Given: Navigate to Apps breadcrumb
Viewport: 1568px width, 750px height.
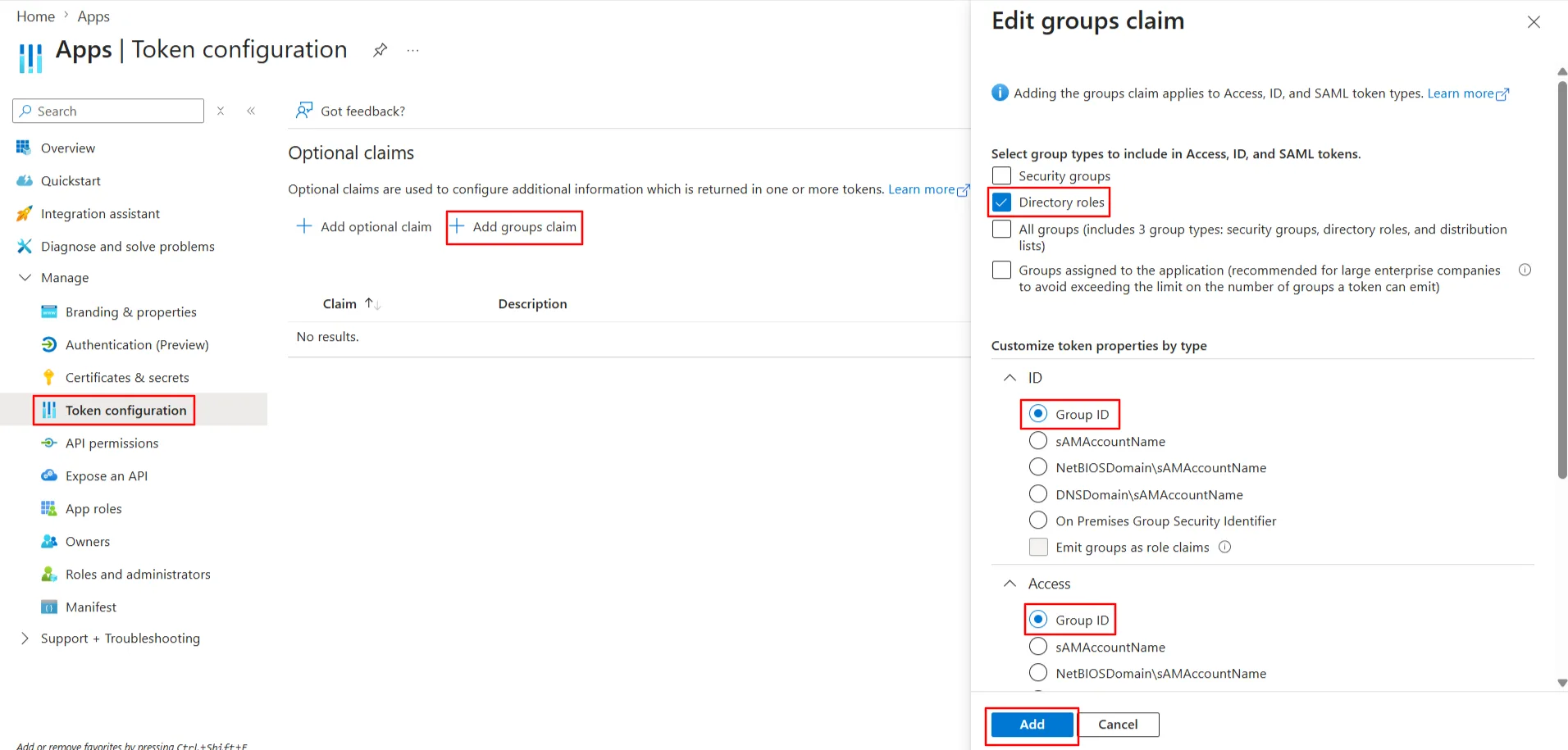Looking at the screenshot, I should click(x=93, y=16).
